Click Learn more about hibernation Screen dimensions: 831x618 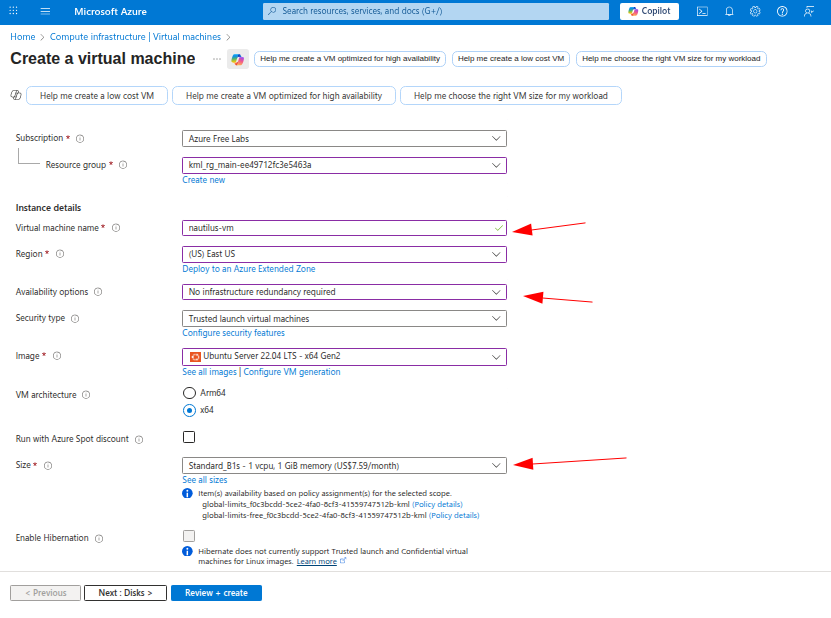(316, 561)
